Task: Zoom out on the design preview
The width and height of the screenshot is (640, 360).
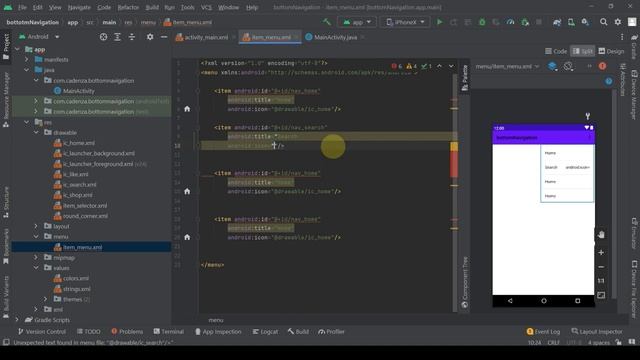Action: coord(601,267)
